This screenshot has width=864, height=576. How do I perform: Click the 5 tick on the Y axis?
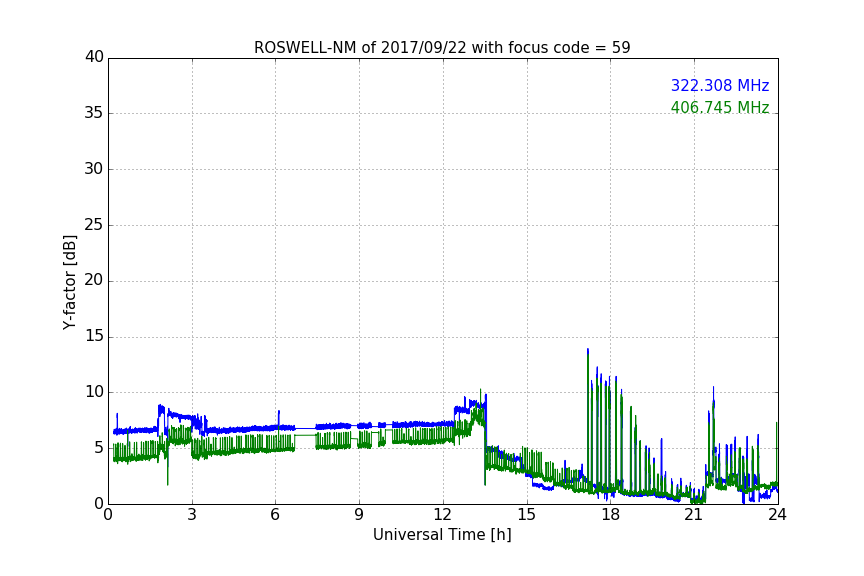coord(99,448)
